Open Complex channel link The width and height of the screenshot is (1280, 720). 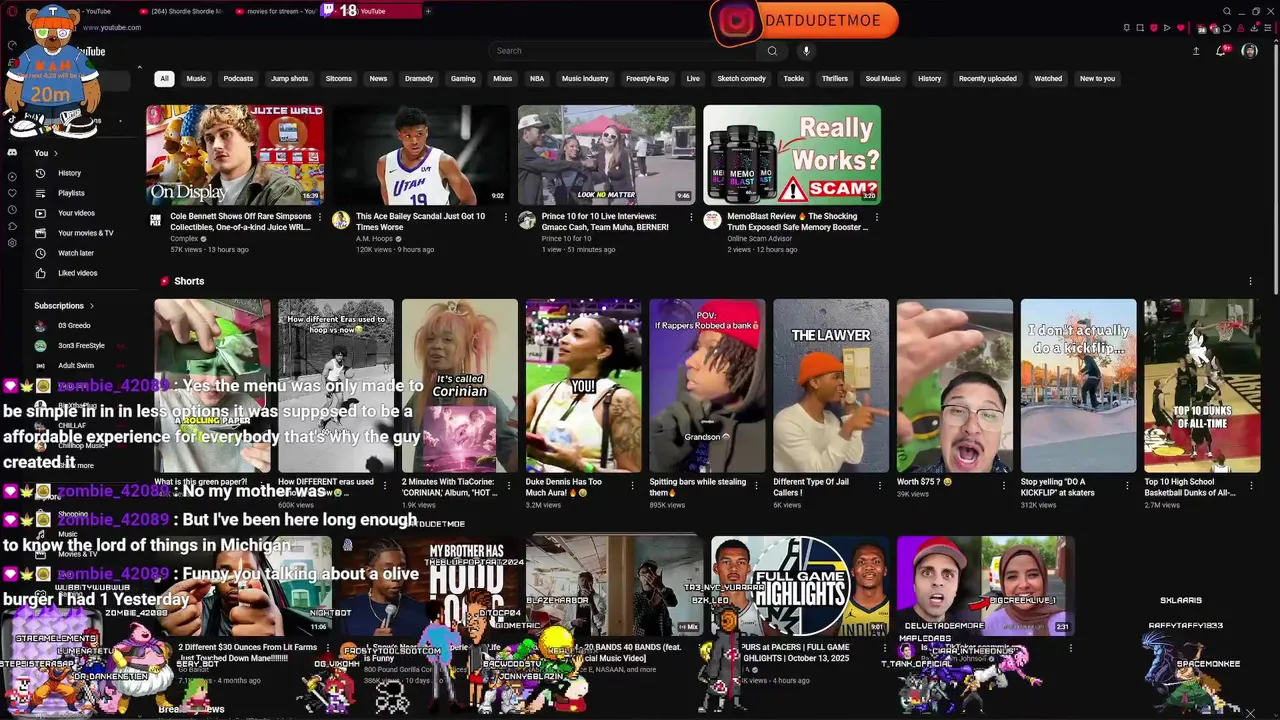click(x=184, y=239)
